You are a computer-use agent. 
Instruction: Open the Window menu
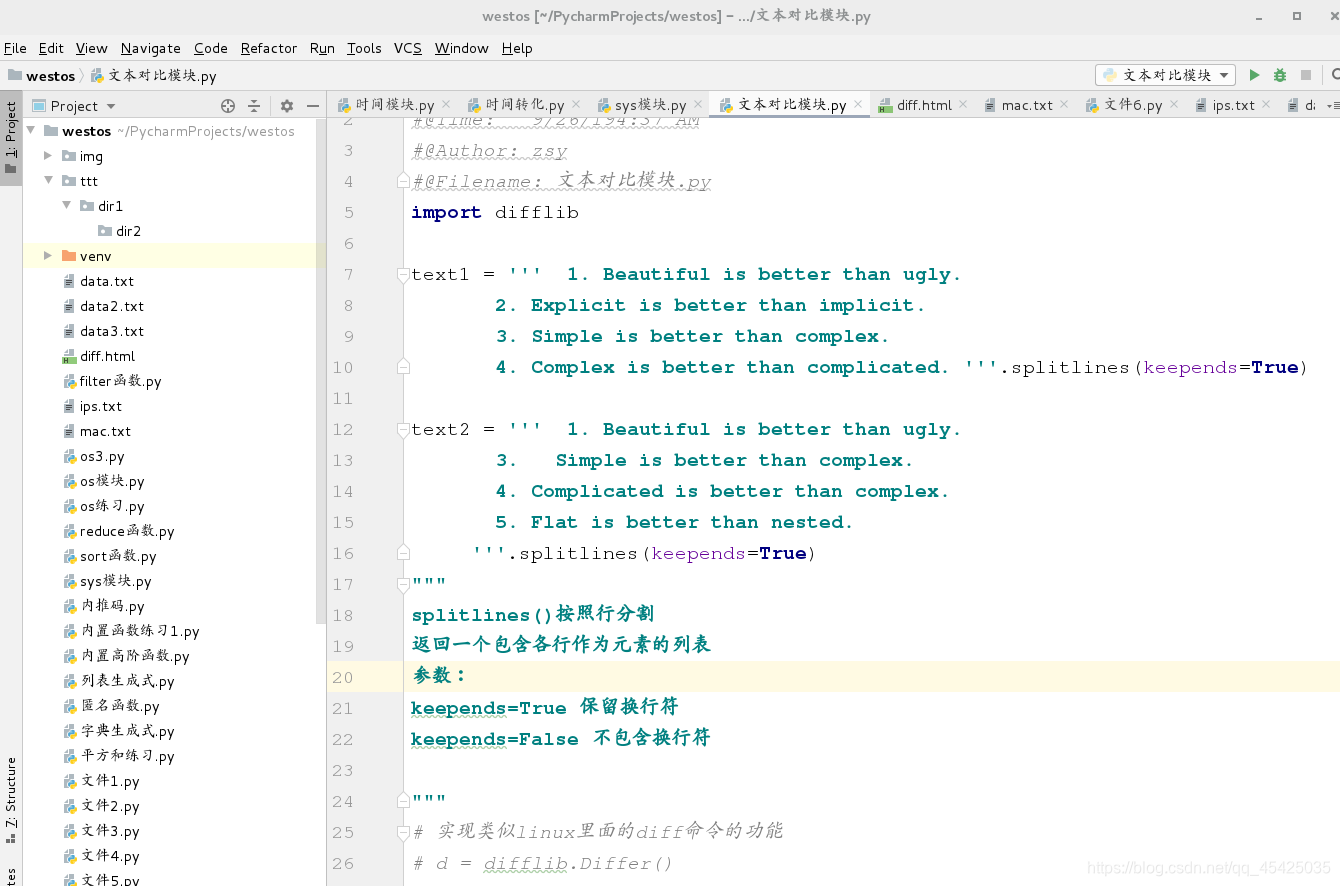coord(462,48)
